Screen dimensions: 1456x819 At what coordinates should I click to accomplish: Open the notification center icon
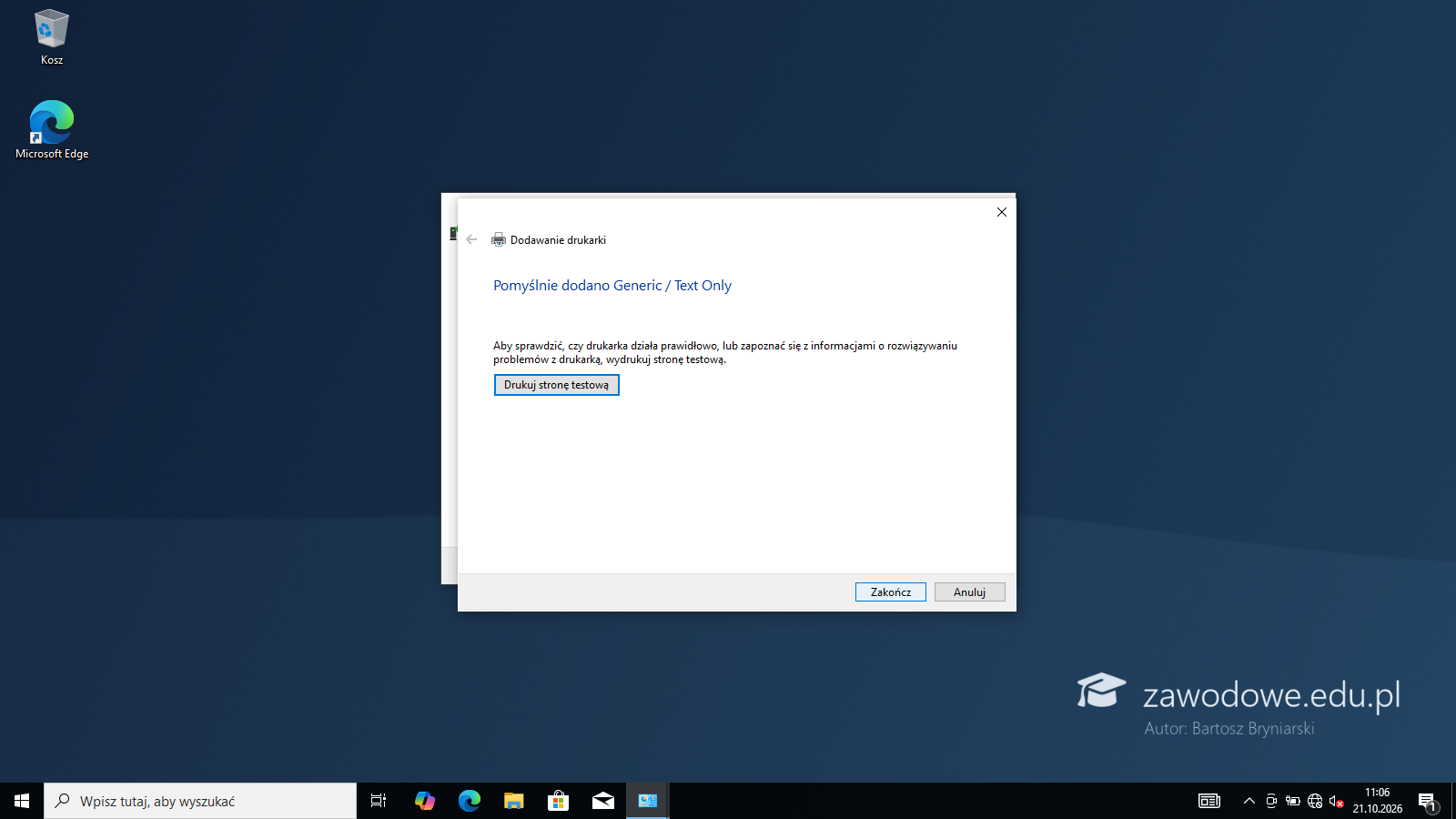click(1427, 801)
